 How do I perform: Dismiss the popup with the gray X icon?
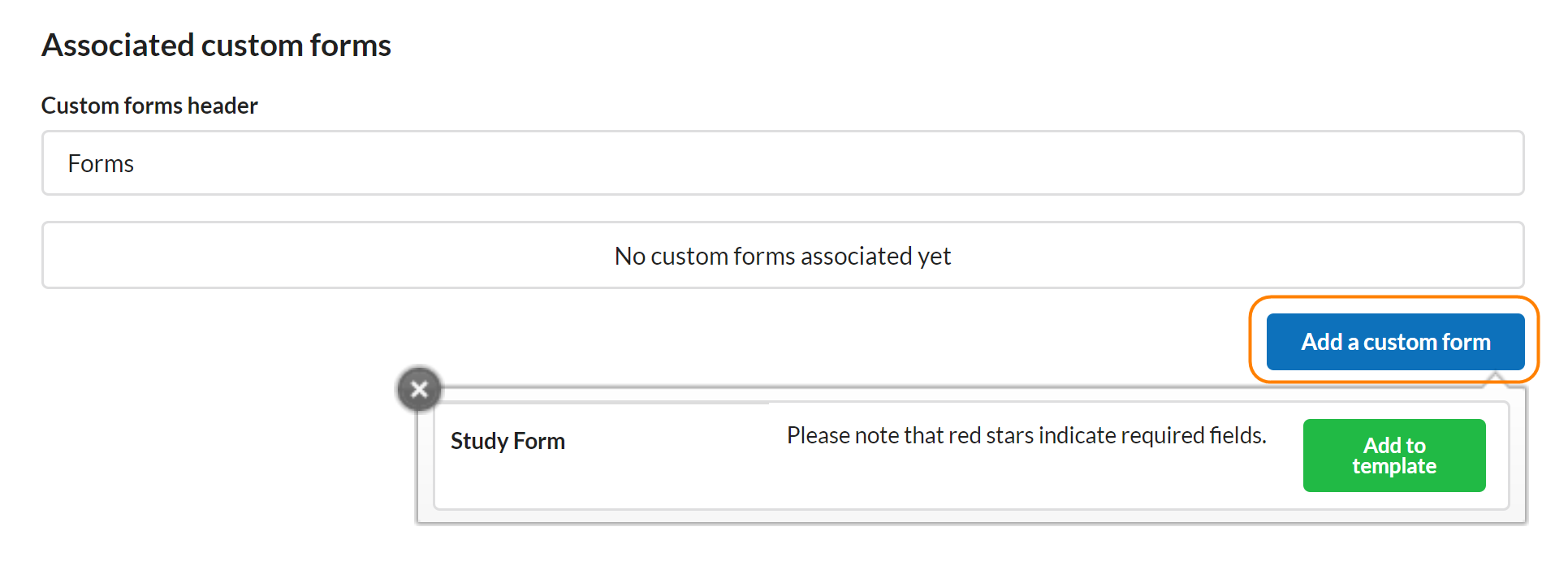pyautogui.click(x=419, y=390)
